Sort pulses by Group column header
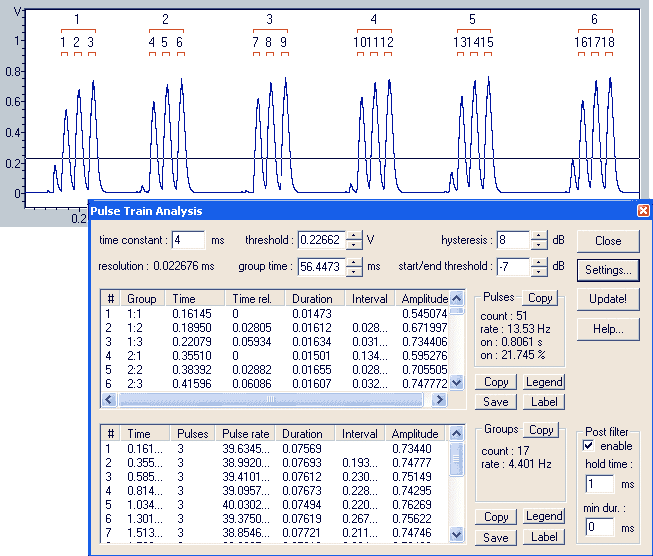The image size is (653, 556). point(142,299)
